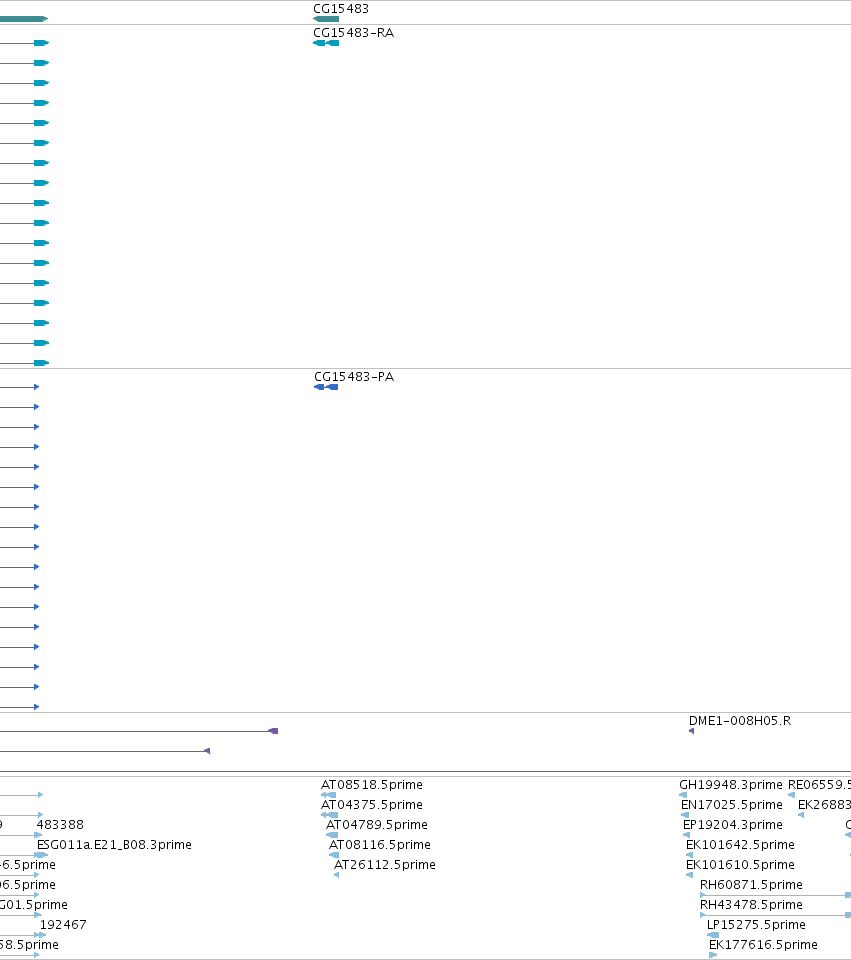Click the CG15483-RA label
The height and width of the screenshot is (960, 851).
353,32
